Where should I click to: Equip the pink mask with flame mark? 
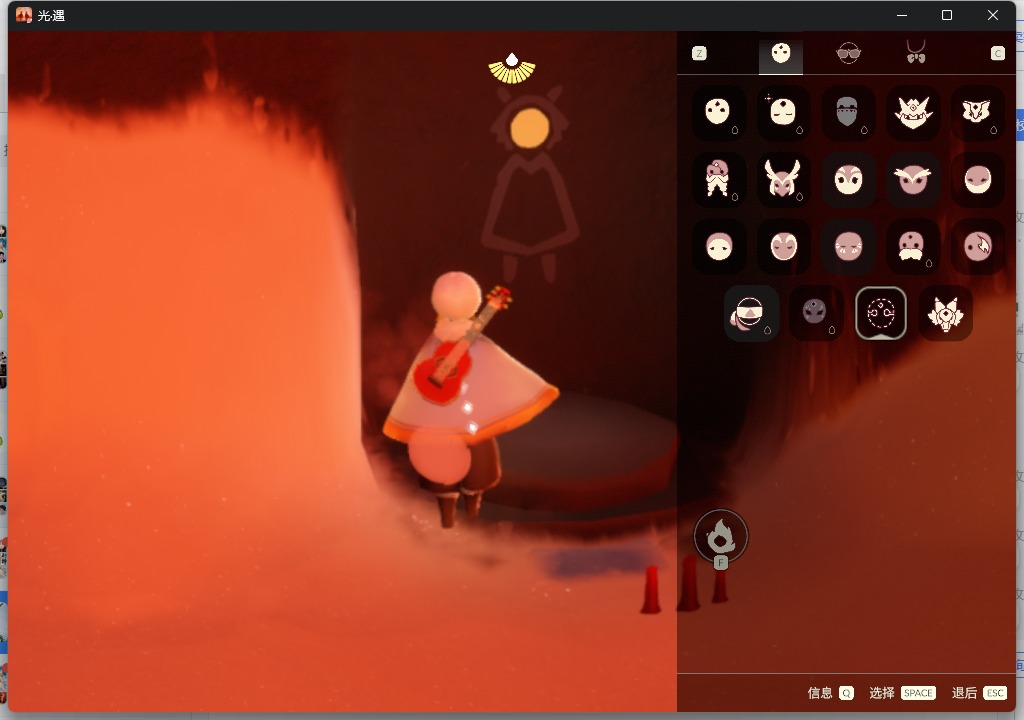(978, 246)
